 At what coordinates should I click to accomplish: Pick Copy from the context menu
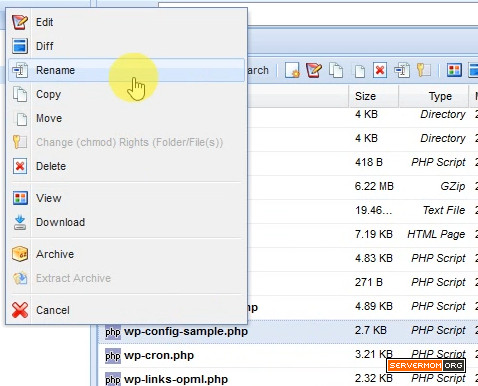pos(126,94)
